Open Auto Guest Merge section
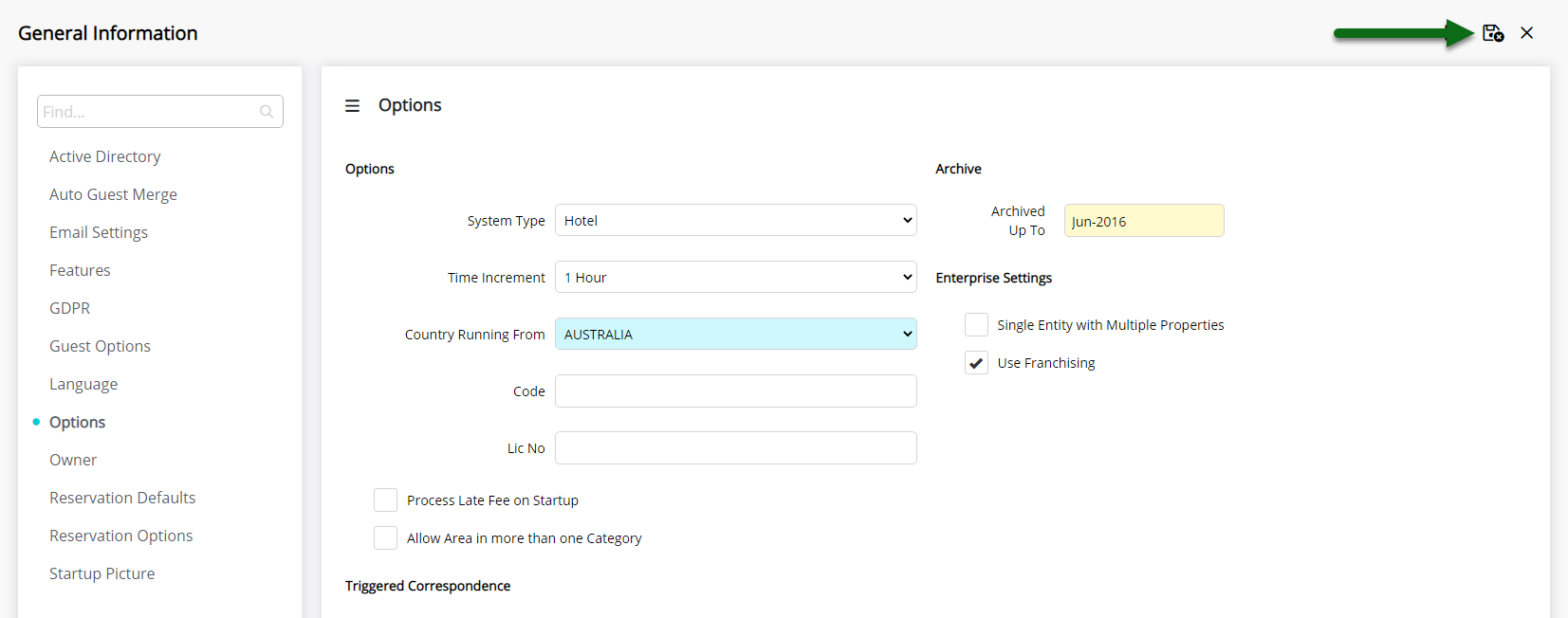 113,194
